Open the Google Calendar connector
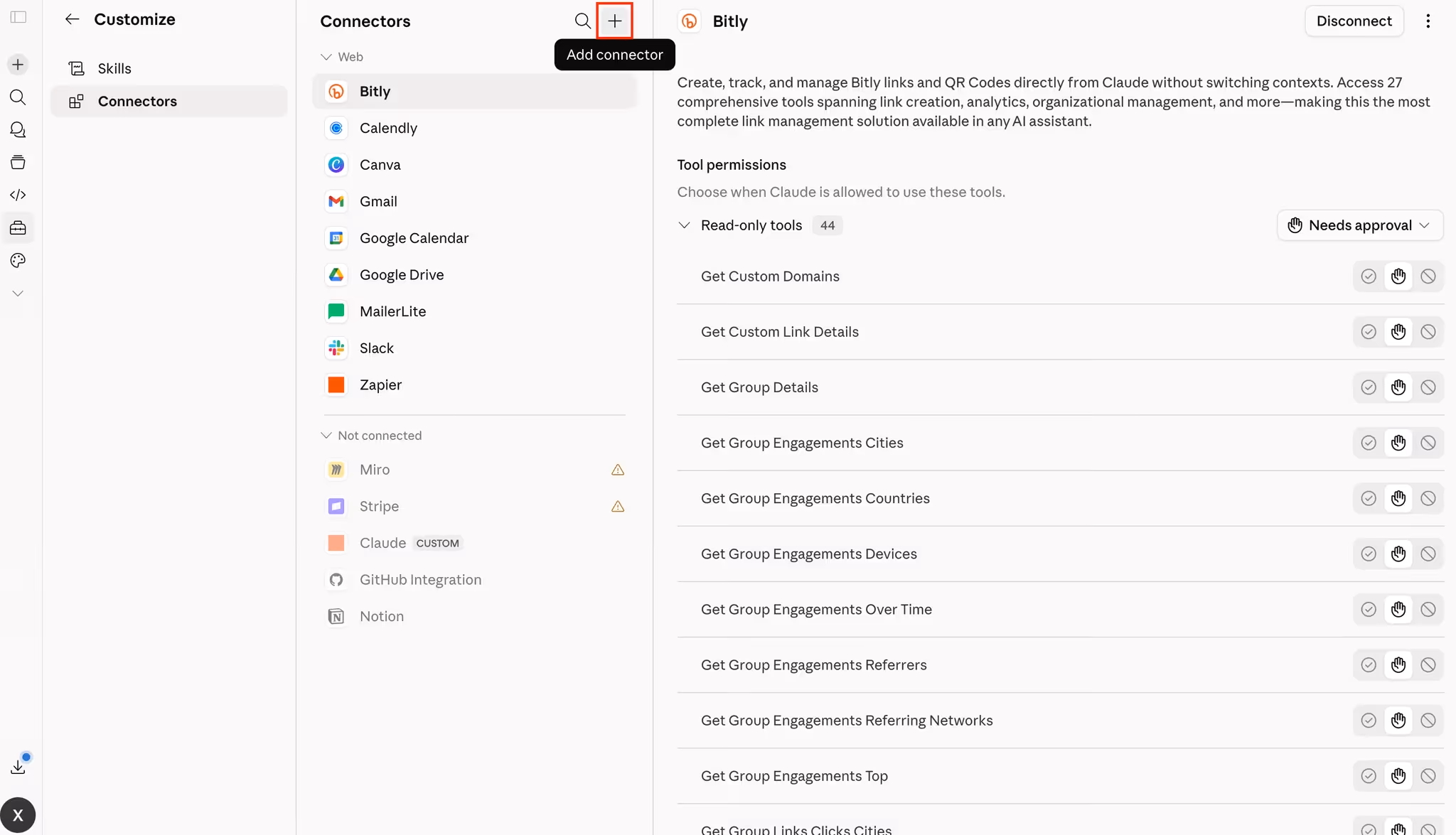1456x835 pixels. pos(475,238)
